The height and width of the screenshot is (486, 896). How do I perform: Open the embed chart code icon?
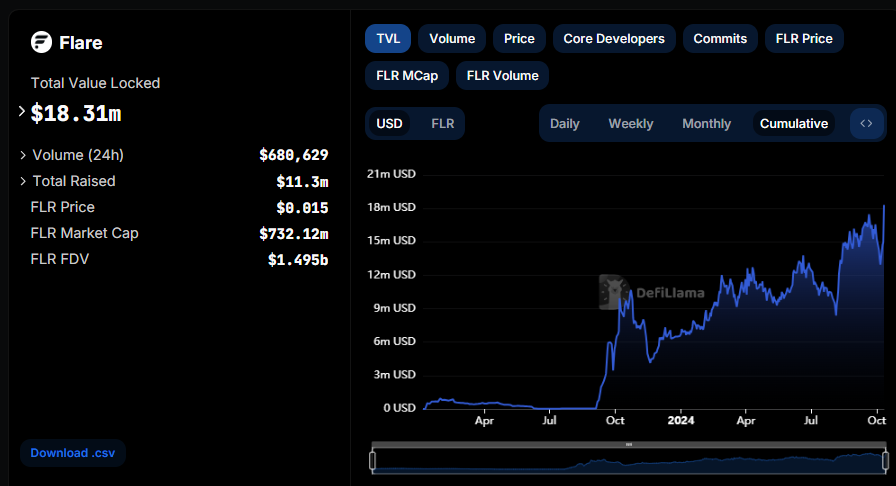[866, 124]
